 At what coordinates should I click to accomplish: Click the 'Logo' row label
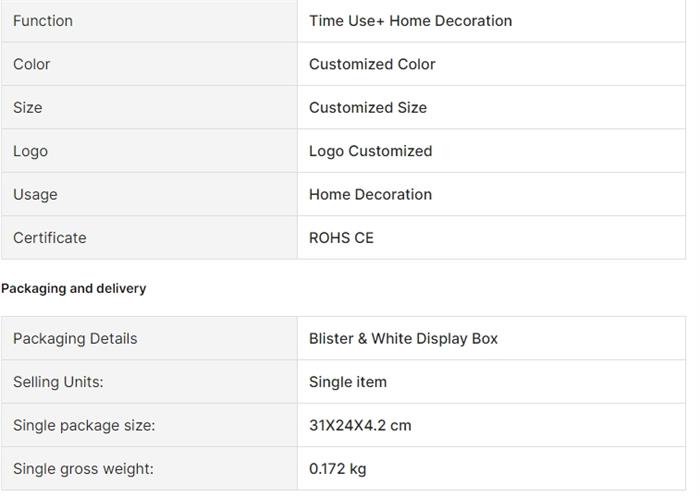[30, 151]
